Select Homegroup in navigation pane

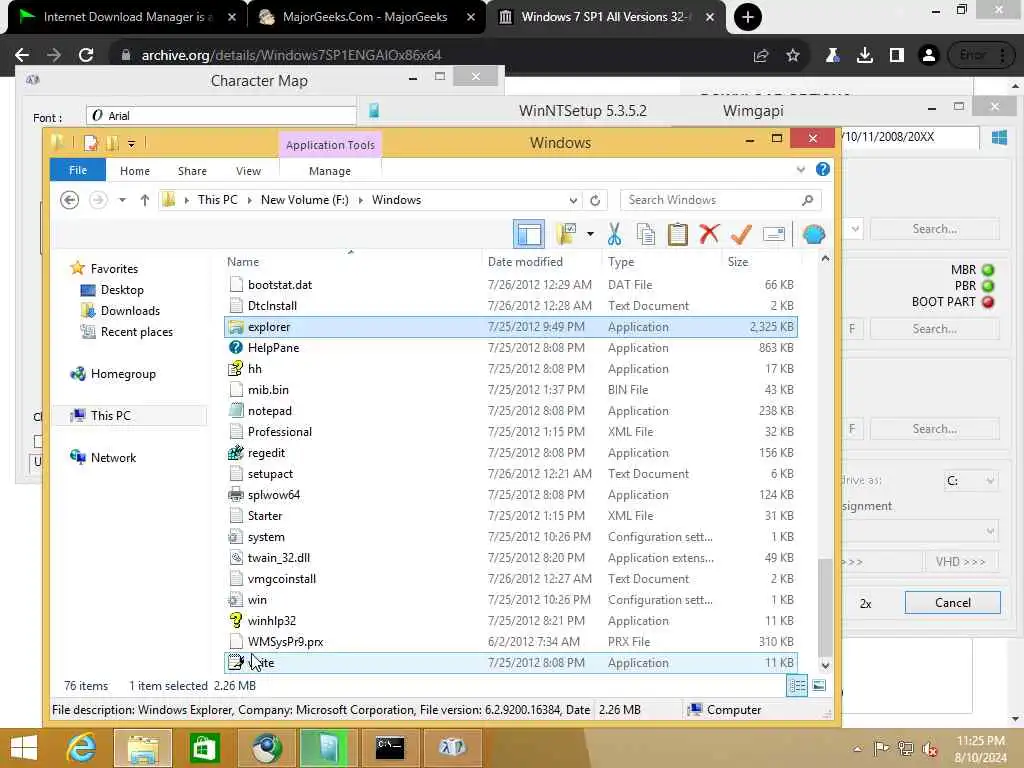click(x=123, y=374)
